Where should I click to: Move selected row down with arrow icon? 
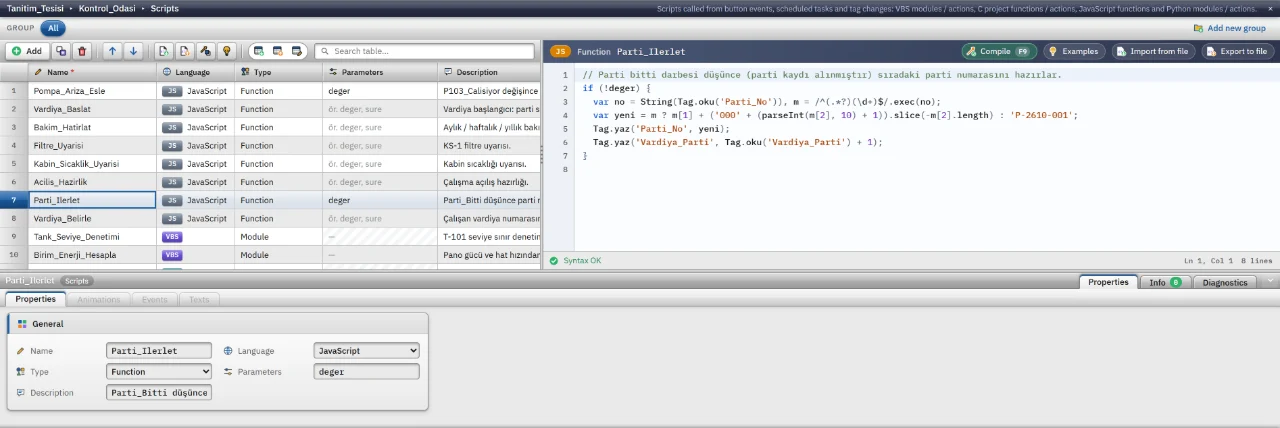point(133,50)
